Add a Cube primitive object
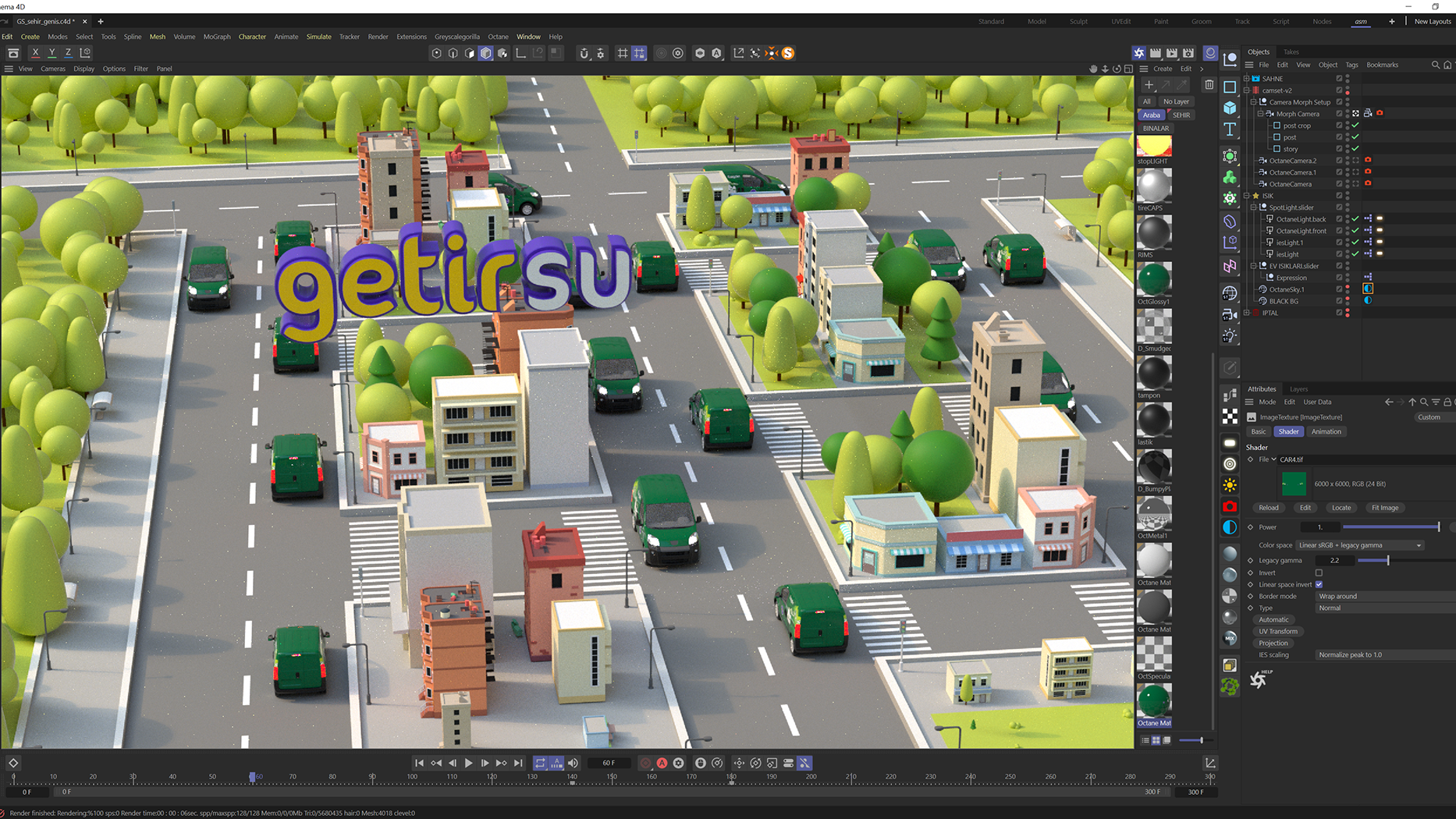The height and width of the screenshot is (819, 1456). click(x=1230, y=108)
